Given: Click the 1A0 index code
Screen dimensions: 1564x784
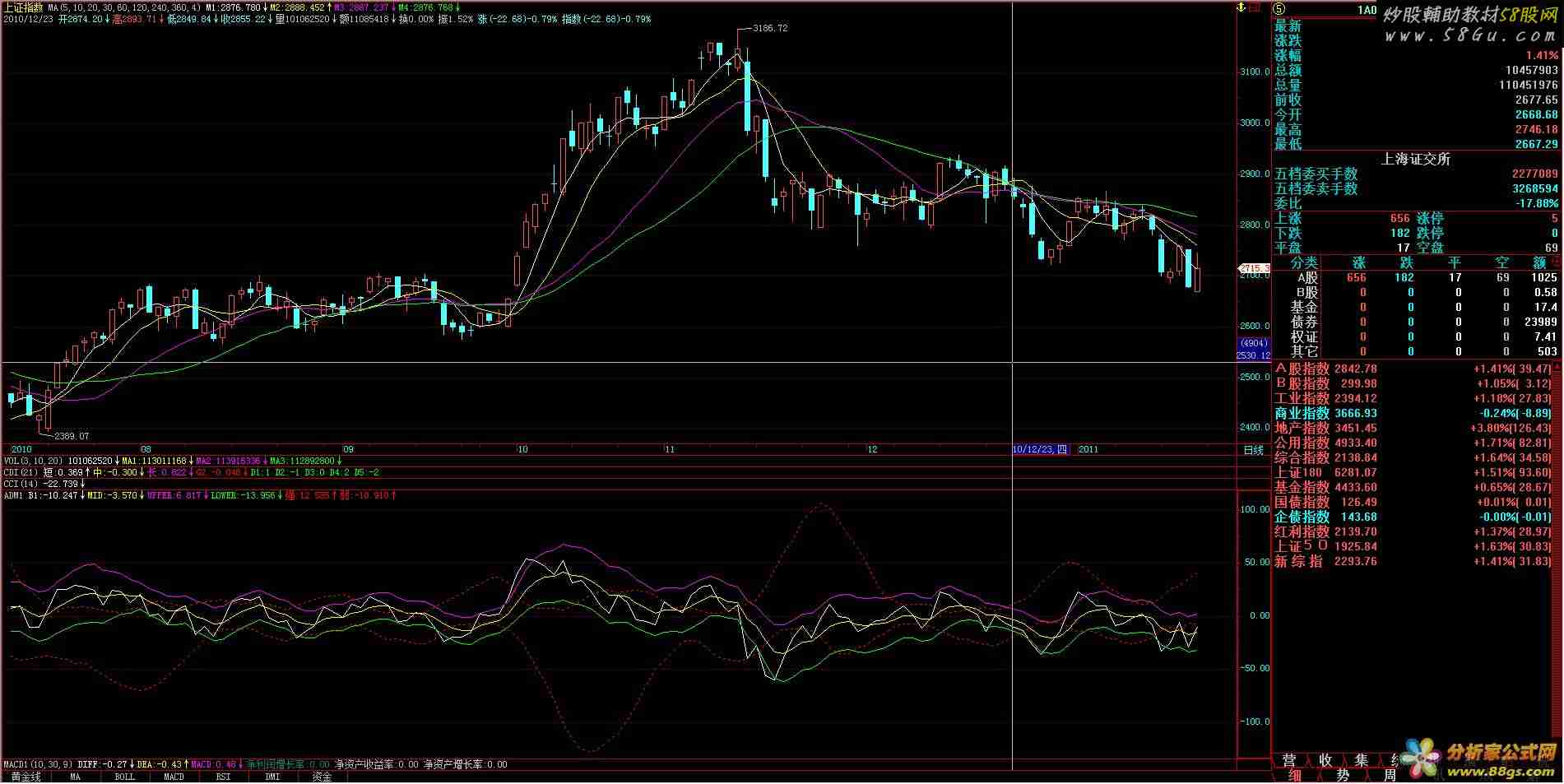Looking at the screenshot, I should [x=1367, y=10].
